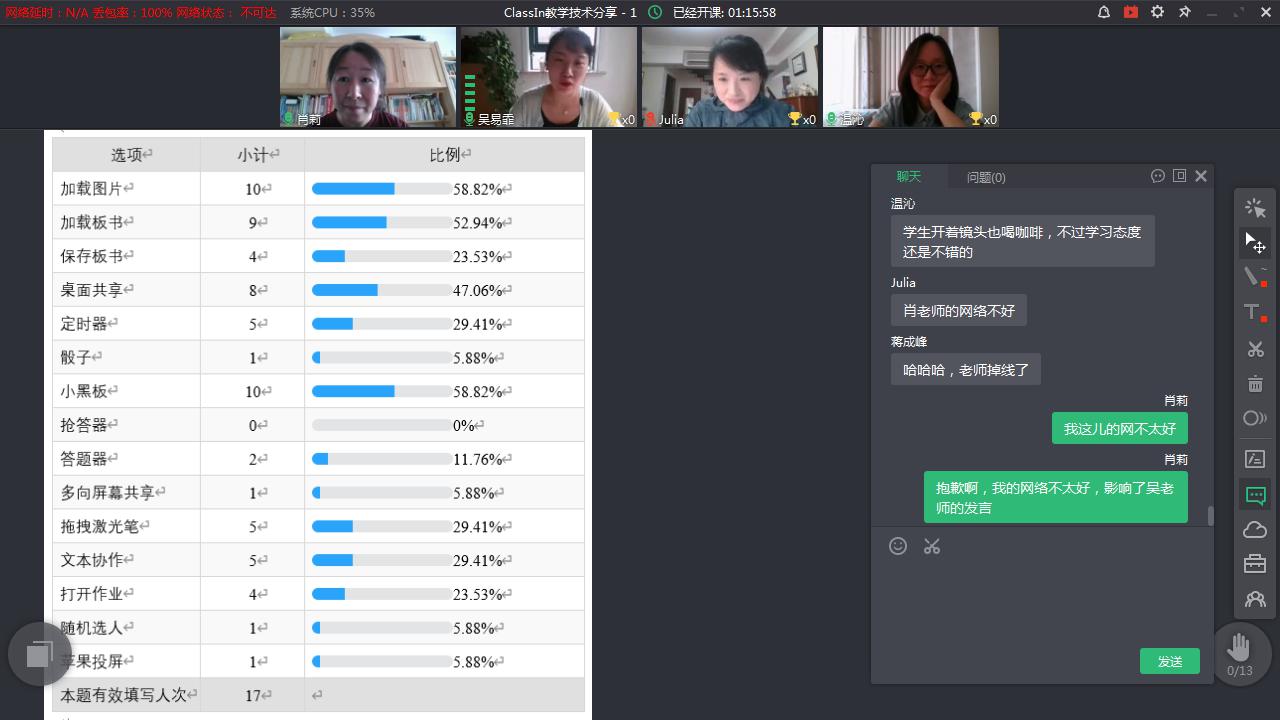Open the settings gear menu
This screenshot has height=720, width=1280.
[1157, 12]
